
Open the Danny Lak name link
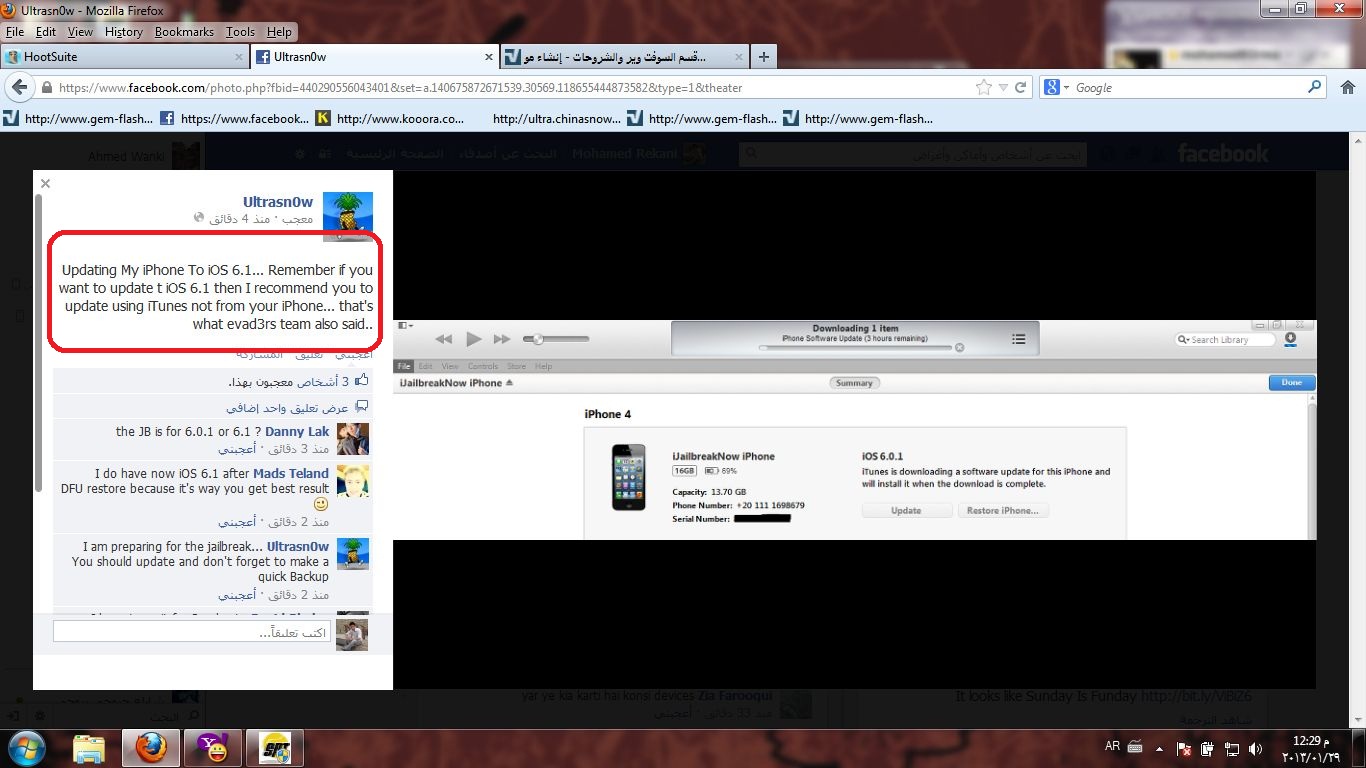[x=297, y=432]
